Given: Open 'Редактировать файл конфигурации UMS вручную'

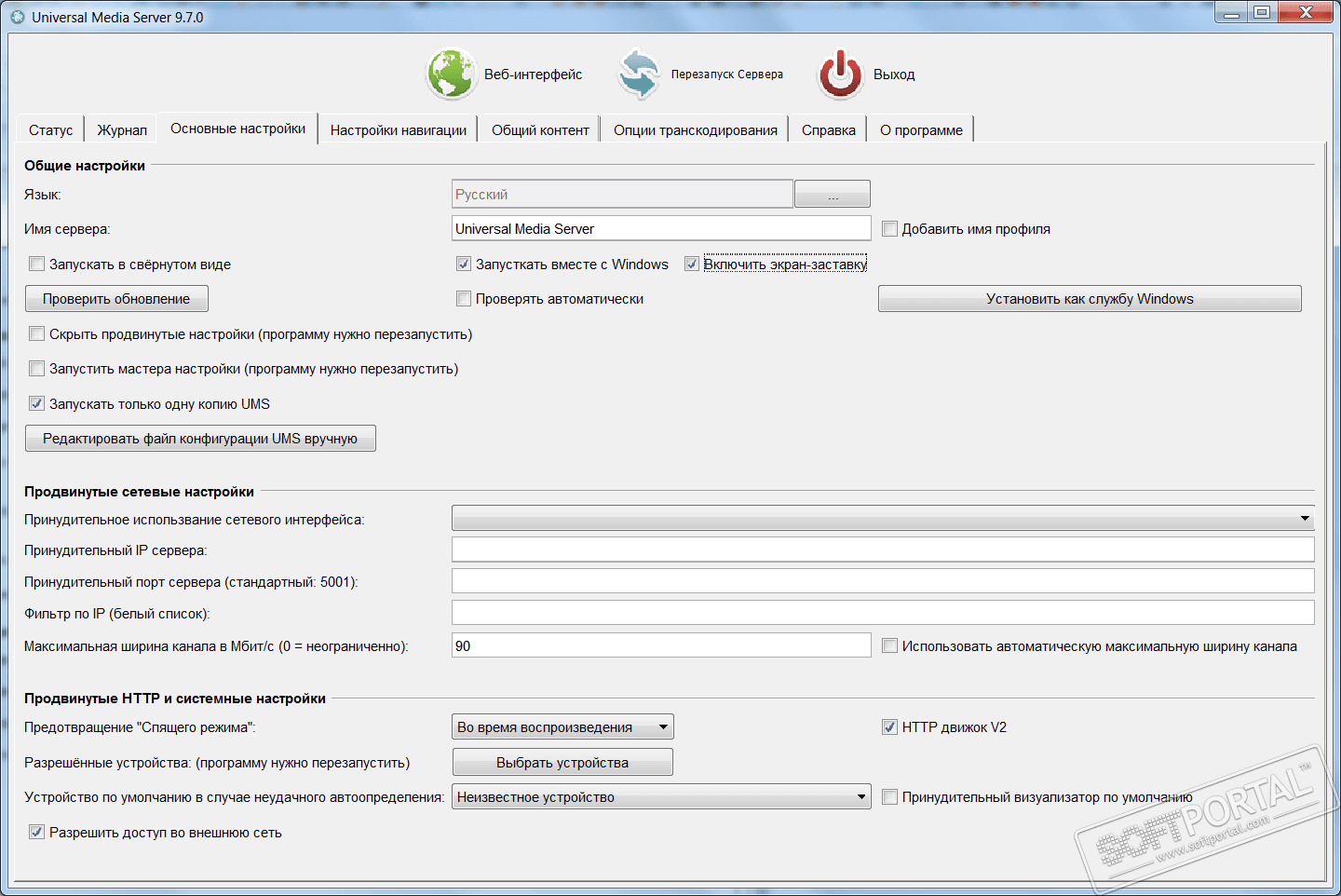Looking at the screenshot, I should point(200,439).
